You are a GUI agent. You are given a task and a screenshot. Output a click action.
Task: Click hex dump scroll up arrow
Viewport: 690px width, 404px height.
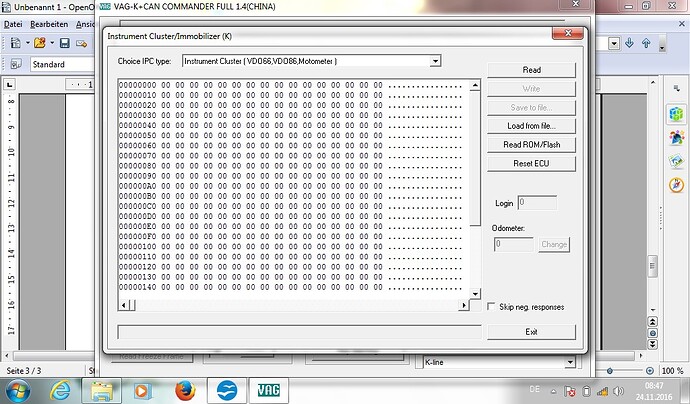(x=475, y=85)
